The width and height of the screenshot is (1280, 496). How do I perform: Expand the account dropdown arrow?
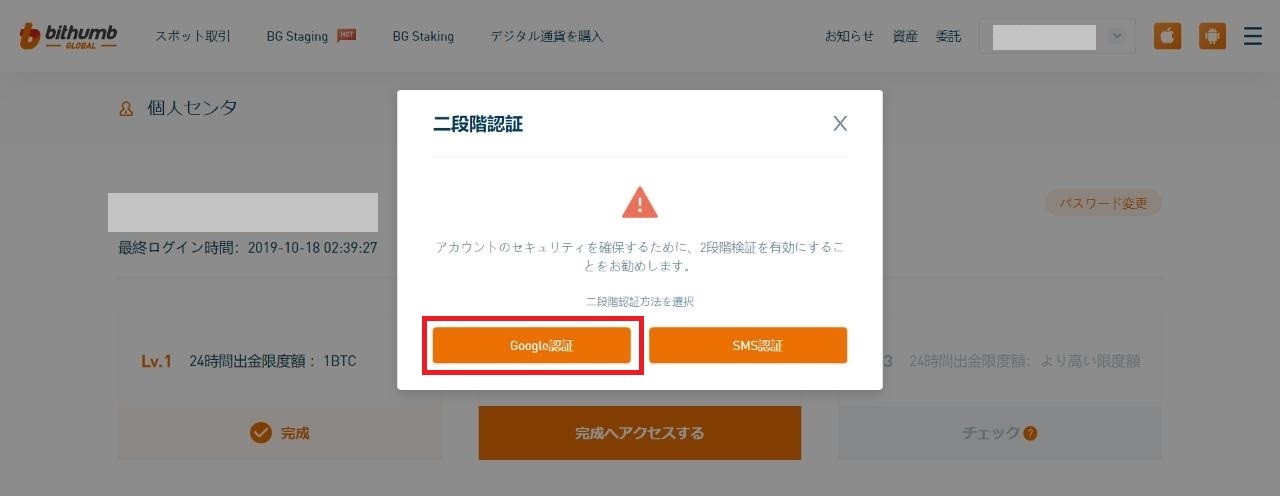(1117, 37)
